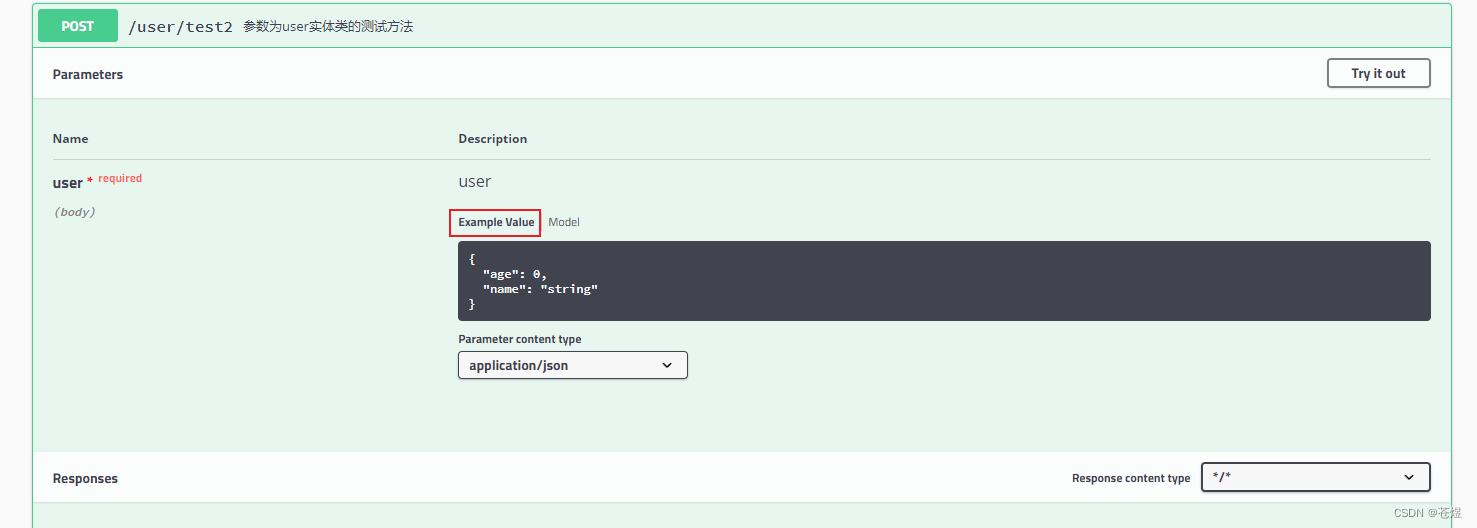Image resolution: width=1477 pixels, height=528 pixels.
Task: Click the user description text
Action: click(x=475, y=181)
